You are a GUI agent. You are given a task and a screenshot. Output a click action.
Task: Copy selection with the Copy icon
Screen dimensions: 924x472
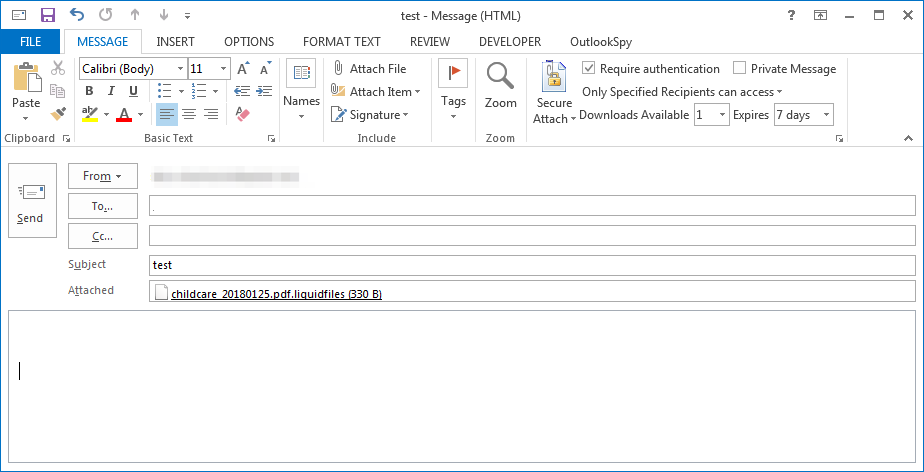[x=58, y=91]
